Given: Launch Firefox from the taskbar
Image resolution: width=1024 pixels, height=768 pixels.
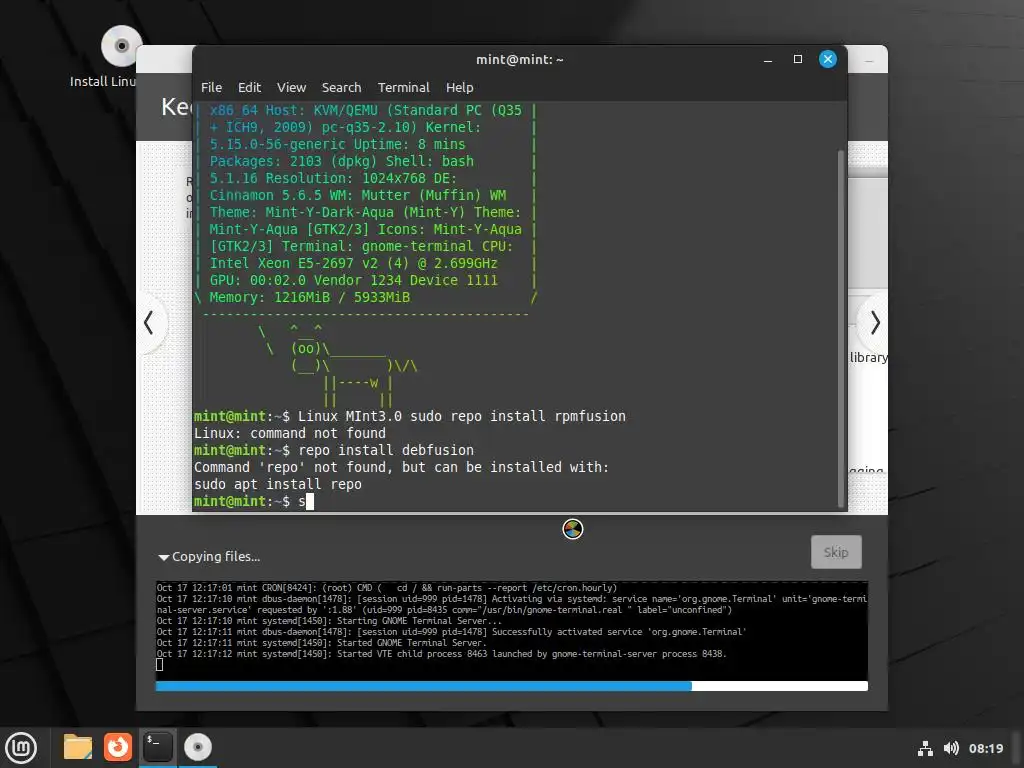Looking at the screenshot, I should [118, 748].
